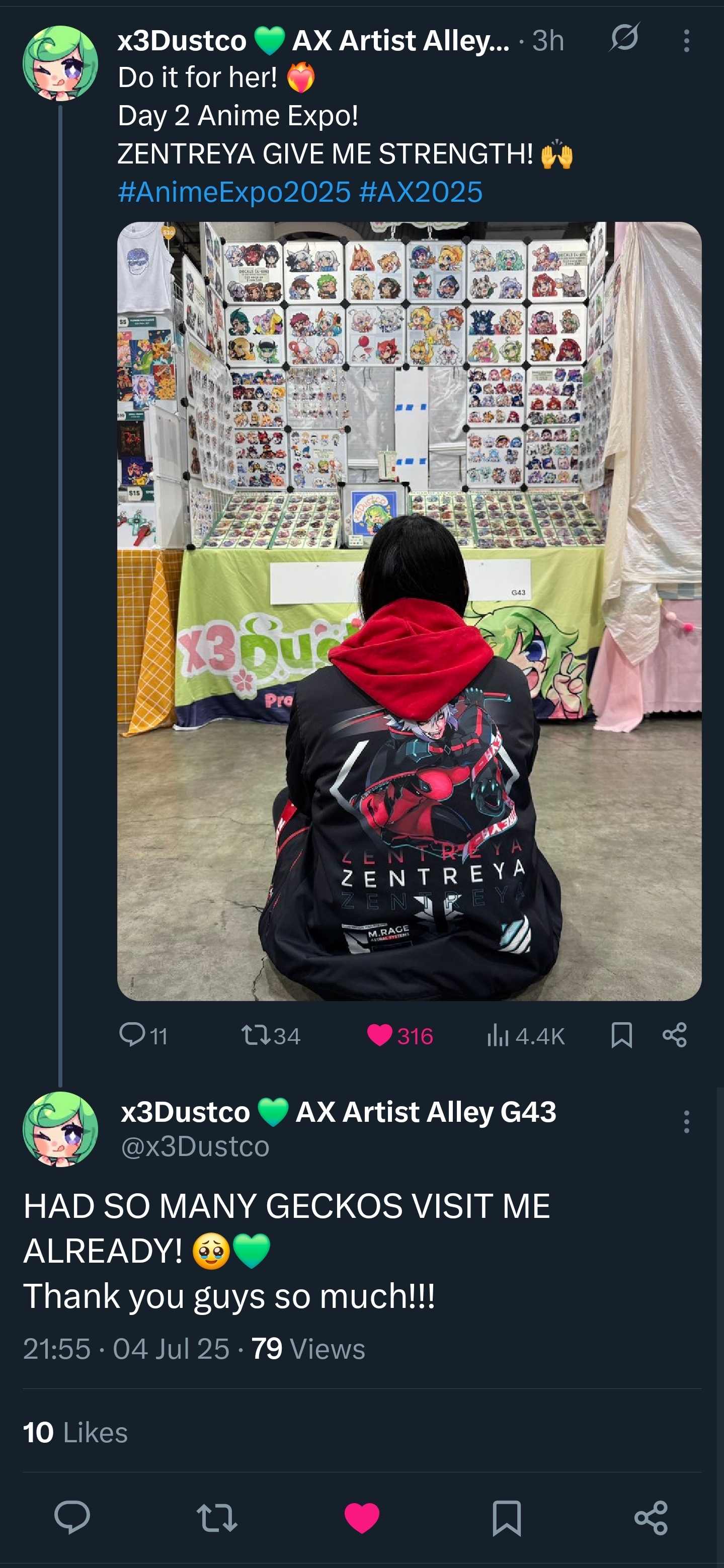
Task: Toggle like heart on geckos tweet
Action: coord(362,1518)
